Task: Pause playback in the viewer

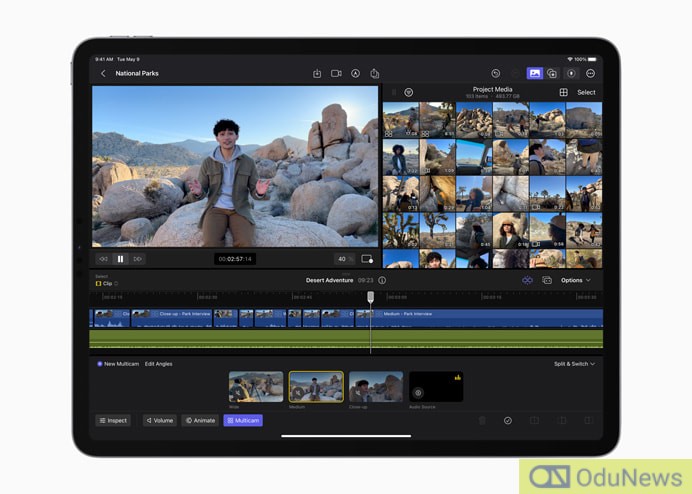Action: (120, 259)
